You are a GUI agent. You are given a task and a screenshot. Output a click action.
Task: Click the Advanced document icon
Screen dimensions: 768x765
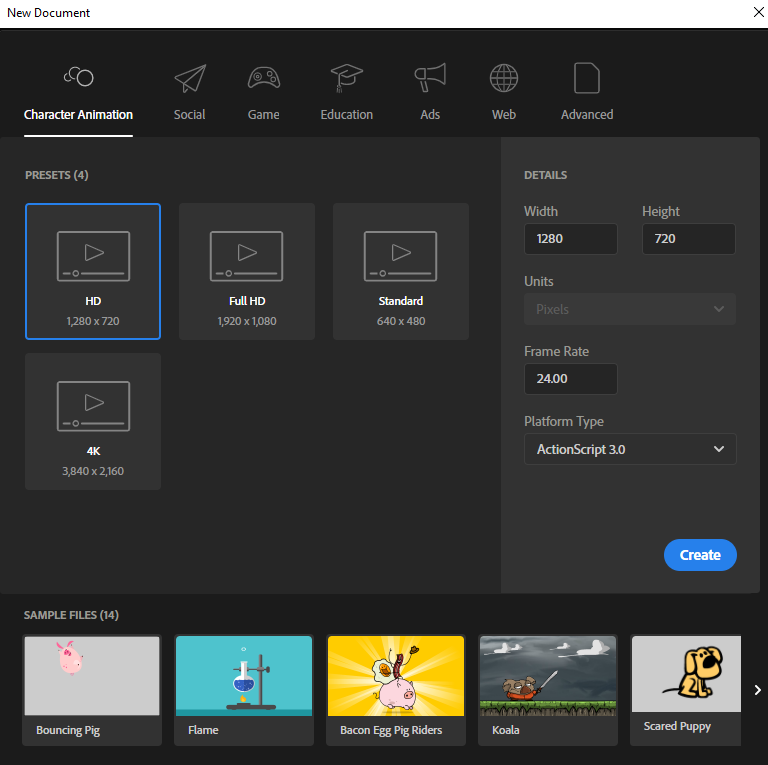pos(587,78)
